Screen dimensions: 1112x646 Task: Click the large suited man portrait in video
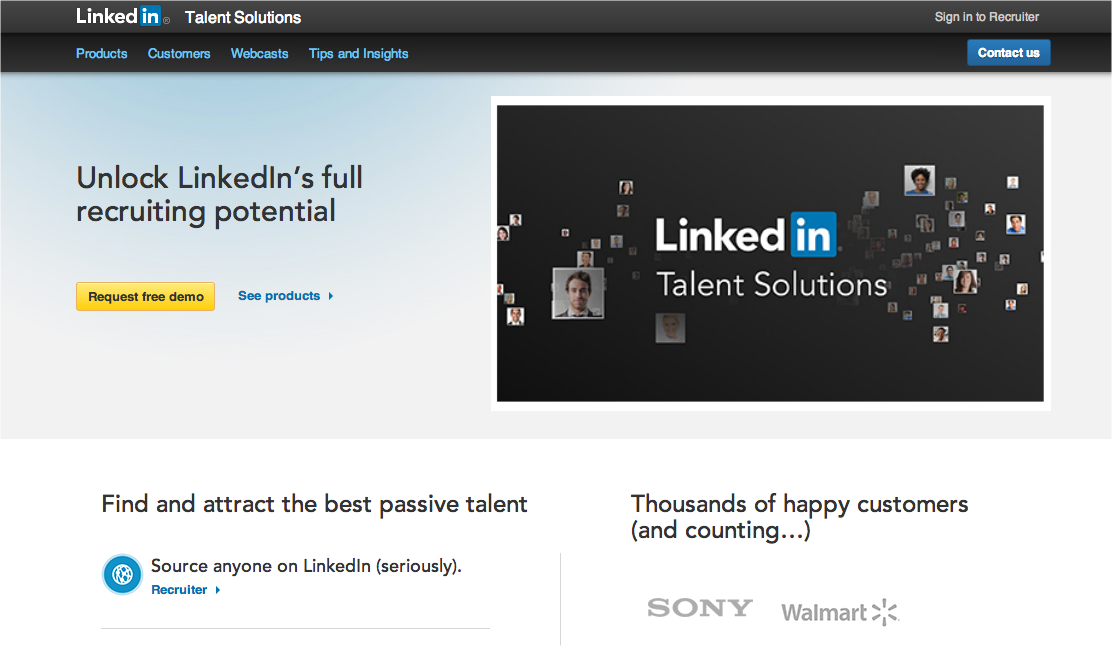[578, 293]
